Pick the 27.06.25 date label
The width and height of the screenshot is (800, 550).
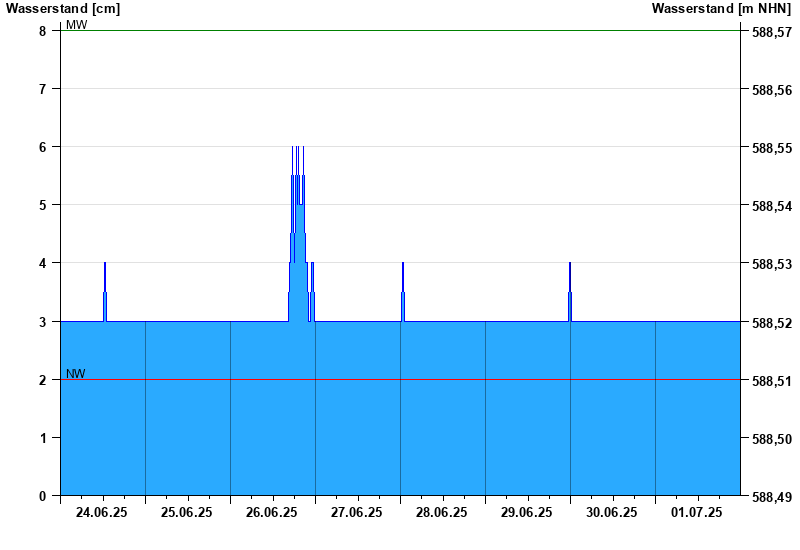[357, 513]
